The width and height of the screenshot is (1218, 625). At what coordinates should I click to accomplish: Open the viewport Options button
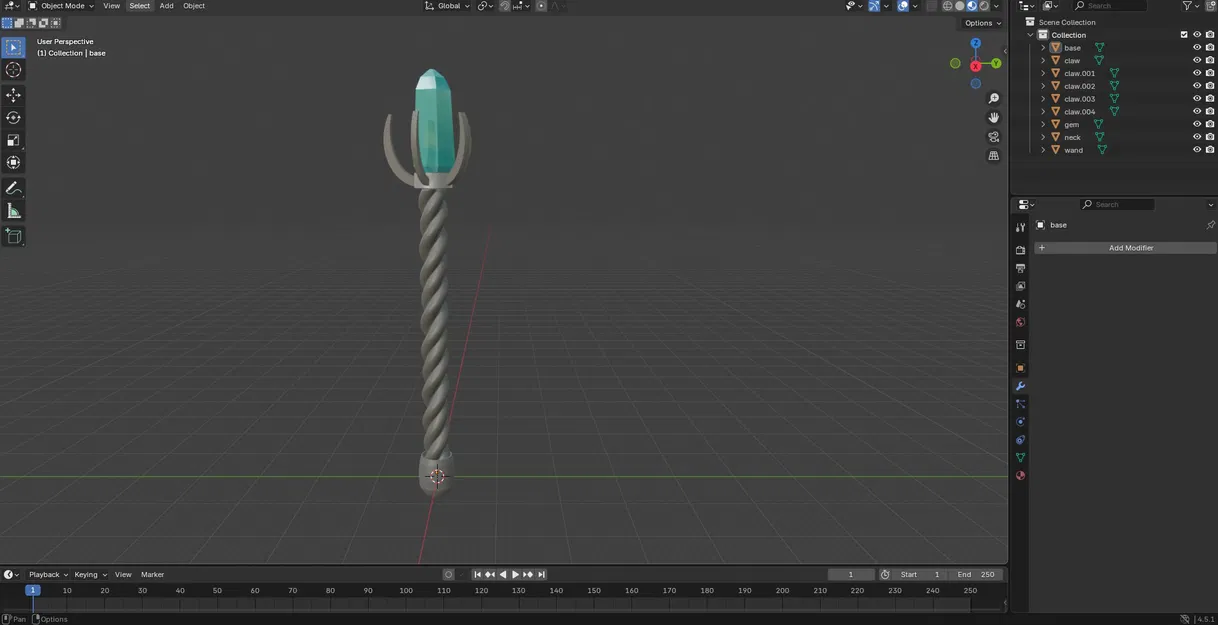click(980, 22)
